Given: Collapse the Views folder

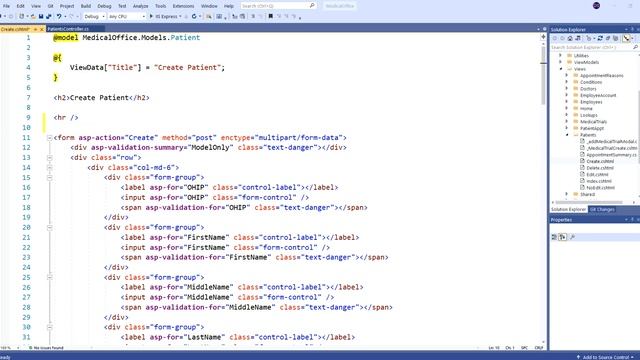Looking at the screenshot, I should [560, 69].
